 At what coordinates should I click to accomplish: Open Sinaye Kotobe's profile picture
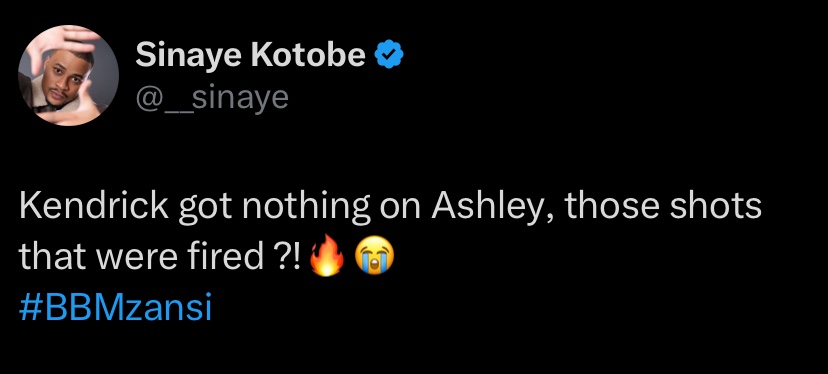click(69, 76)
